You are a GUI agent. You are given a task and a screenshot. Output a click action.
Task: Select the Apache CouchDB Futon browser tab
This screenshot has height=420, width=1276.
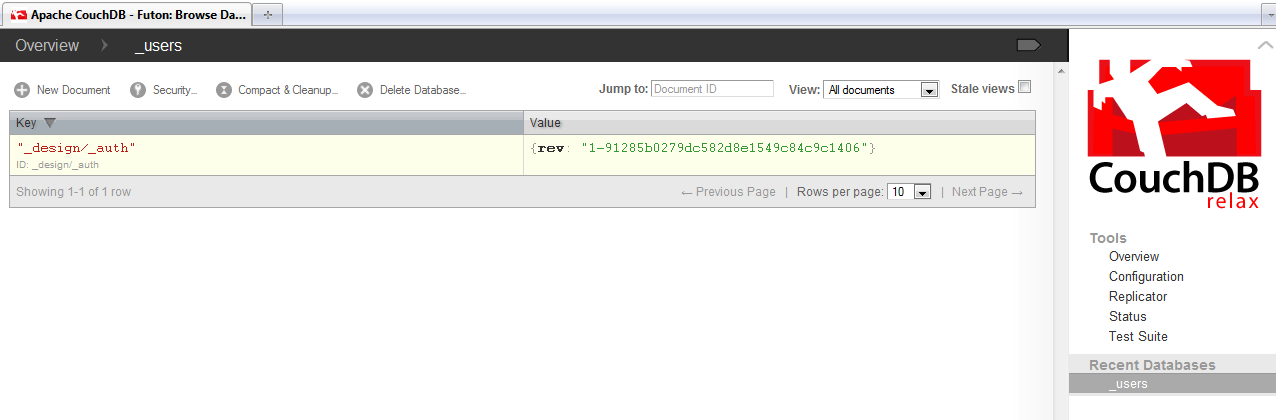point(128,14)
